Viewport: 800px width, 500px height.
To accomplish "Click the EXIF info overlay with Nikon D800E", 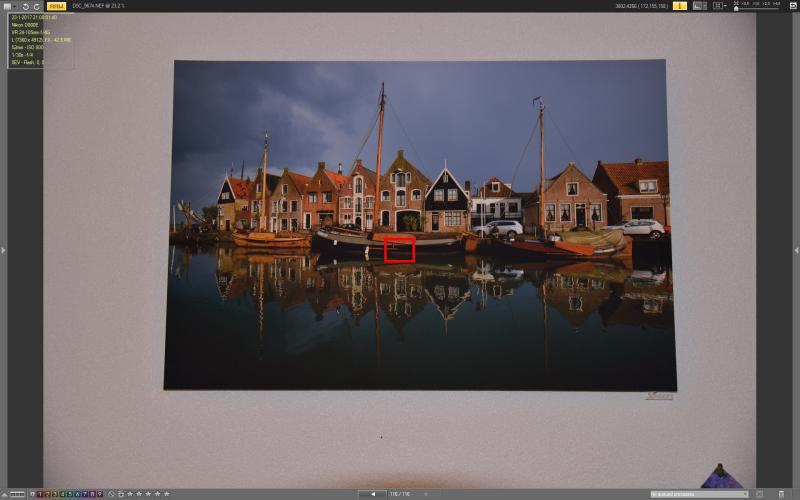I will pos(41,40).
